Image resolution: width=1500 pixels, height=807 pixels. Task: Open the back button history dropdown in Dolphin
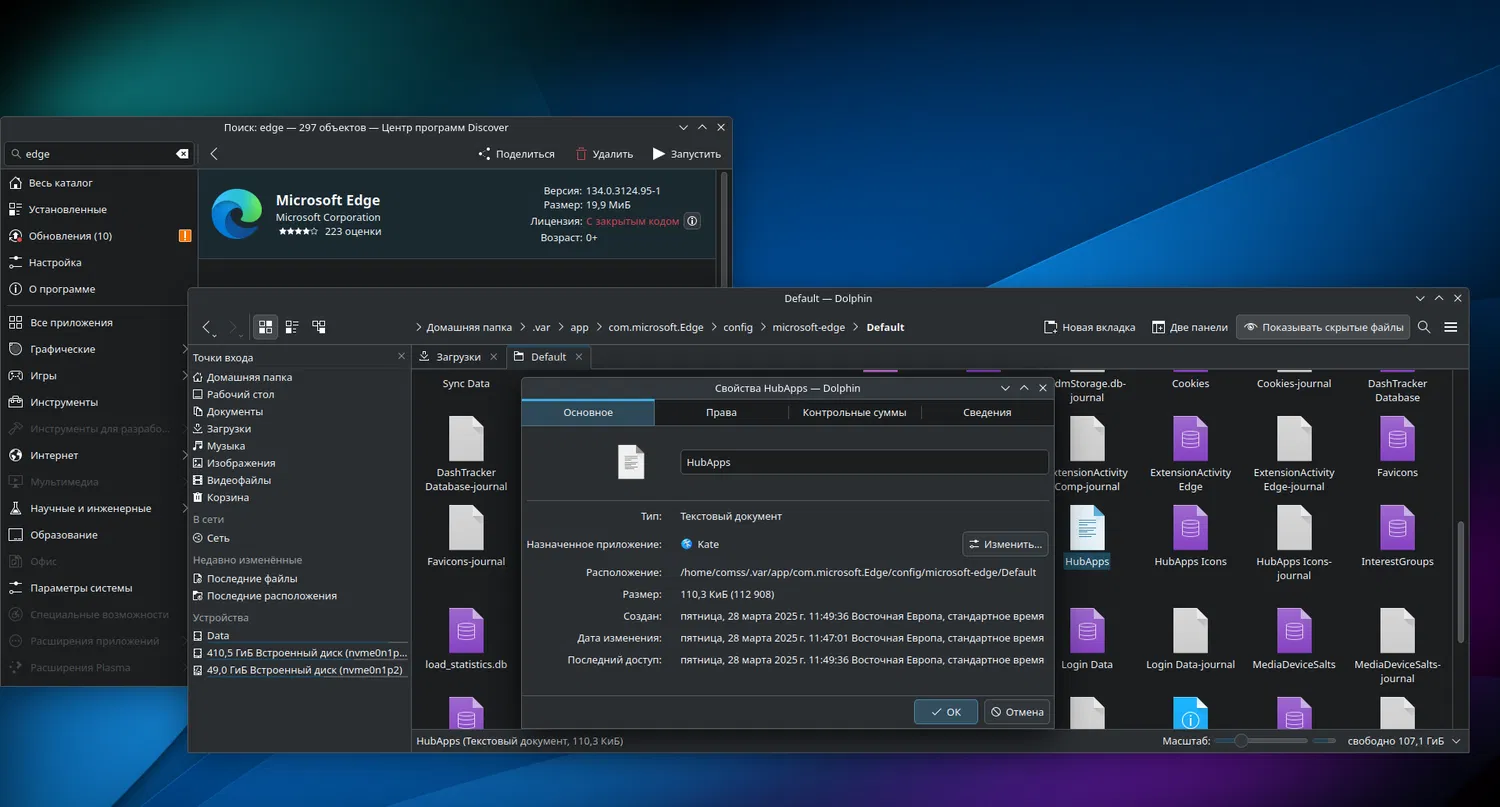[213, 335]
